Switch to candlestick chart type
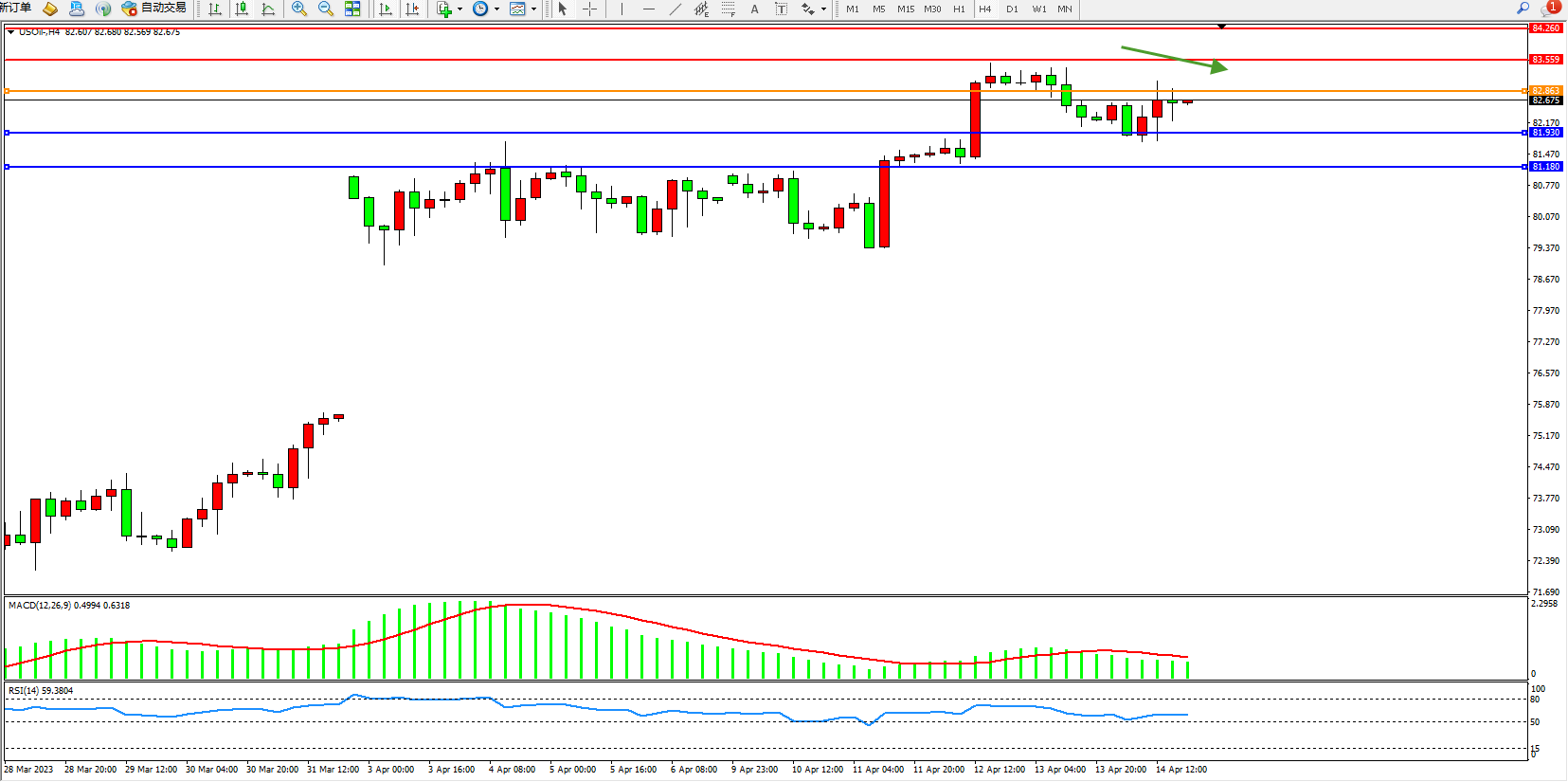The image size is (1568, 782). (242, 9)
